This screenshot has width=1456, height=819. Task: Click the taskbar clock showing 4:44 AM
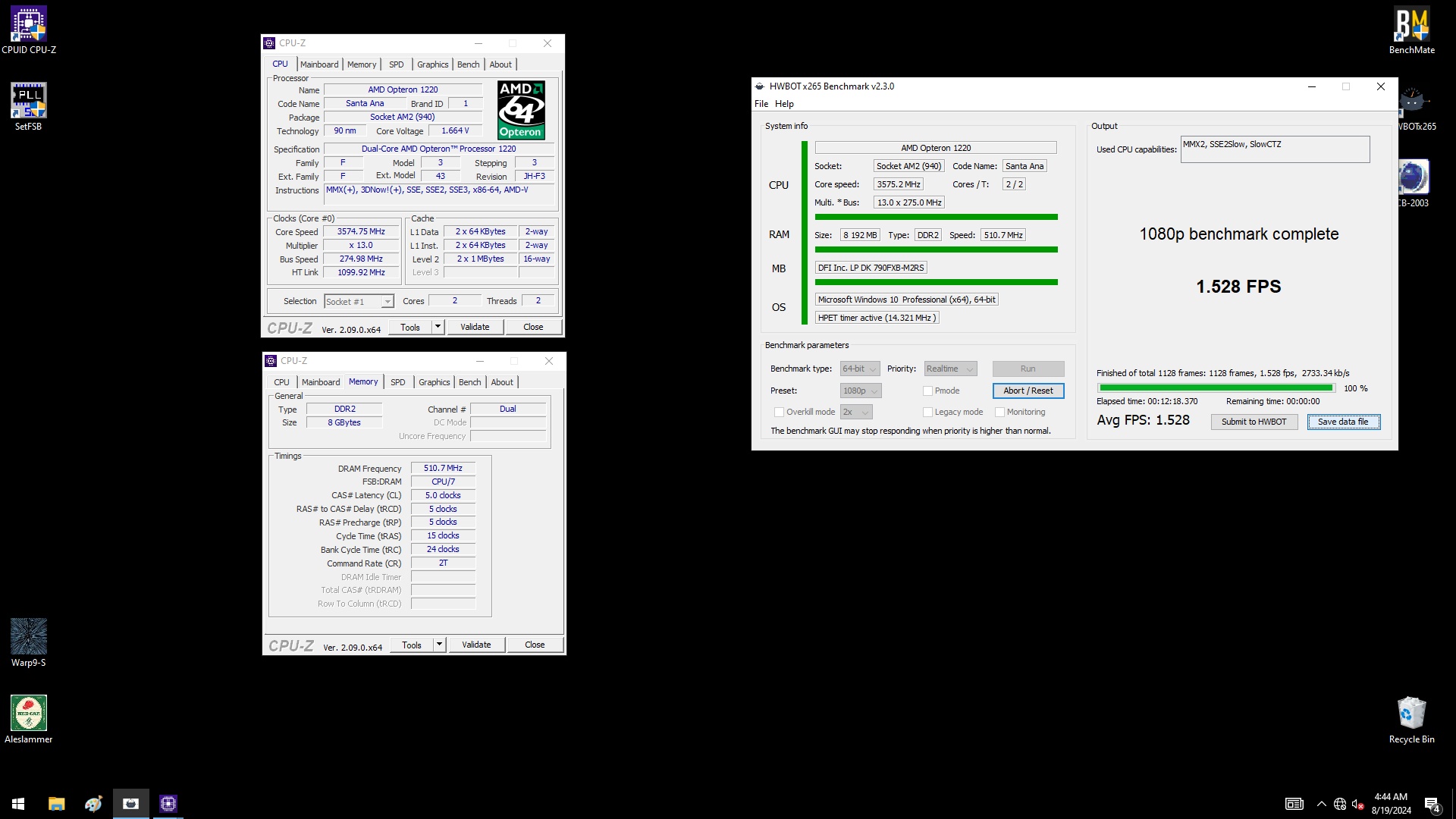click(x=1391, y=804)
